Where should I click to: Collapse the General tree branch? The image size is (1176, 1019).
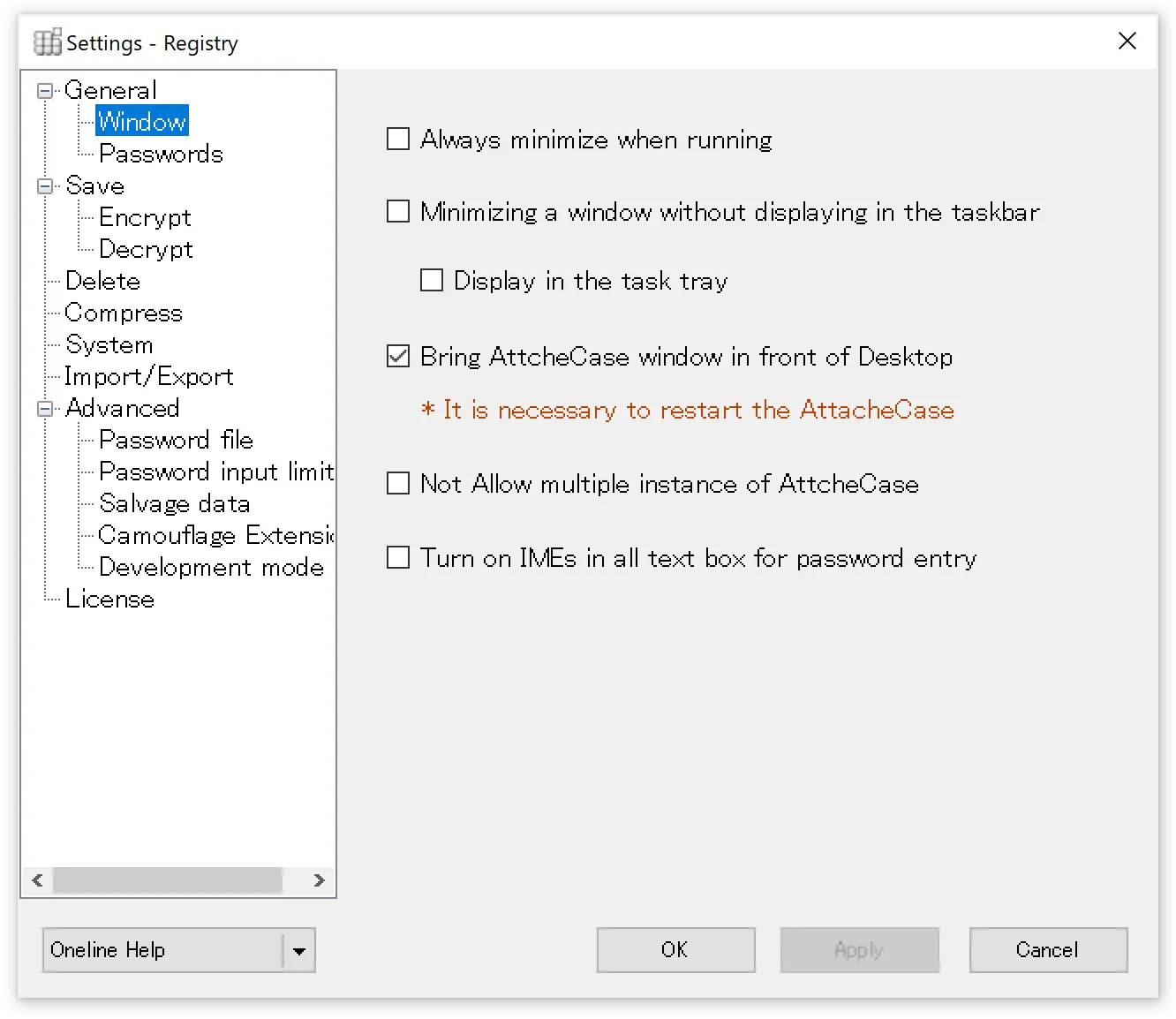(44, 89)
